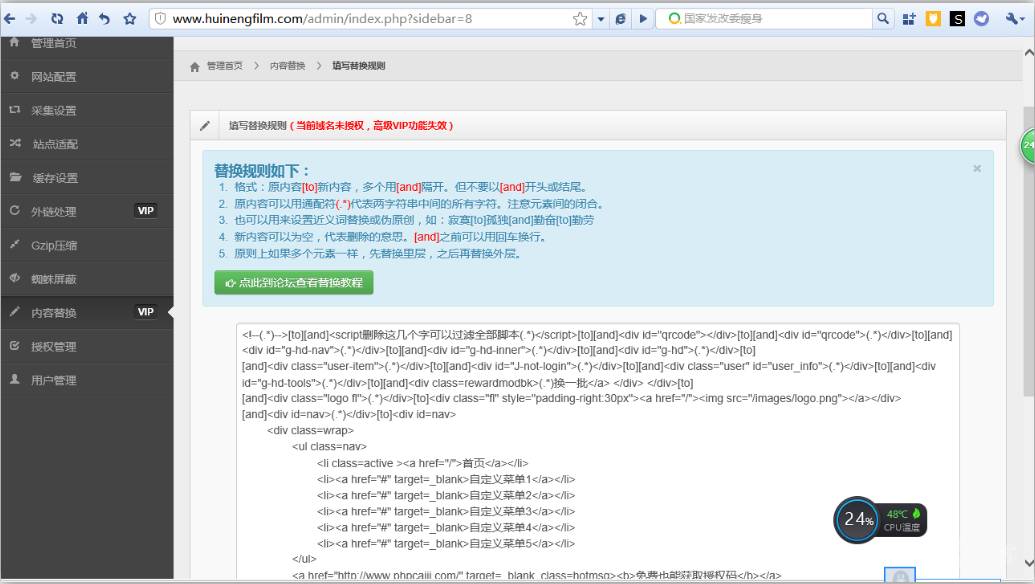Click the retweet icon beside 采集设置
Screen dimensions: 1035x584
click(x=15, y=110)
